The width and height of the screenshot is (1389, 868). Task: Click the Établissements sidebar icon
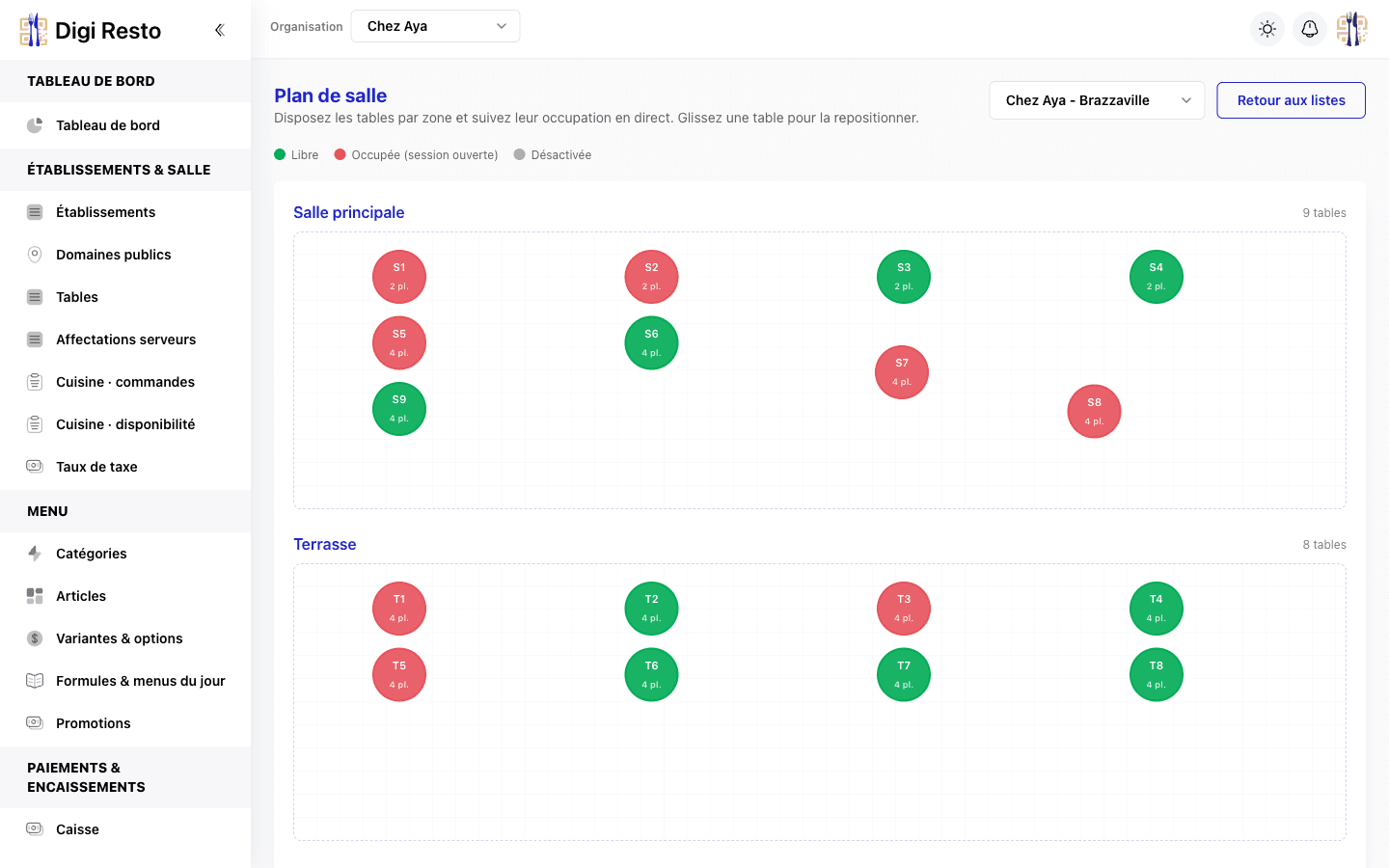click(x=35, y=212)
